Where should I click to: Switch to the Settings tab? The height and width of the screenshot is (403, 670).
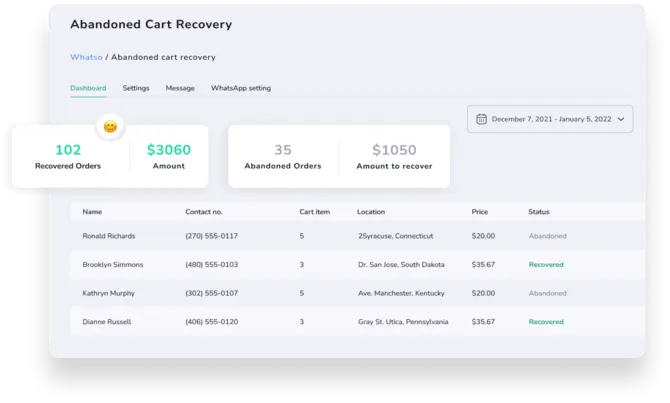136,88
